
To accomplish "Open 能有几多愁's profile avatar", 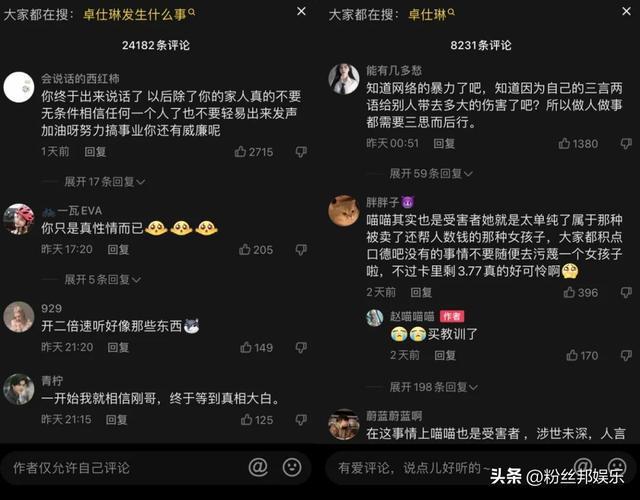I will pyautogui.click(x=344, y=79).
